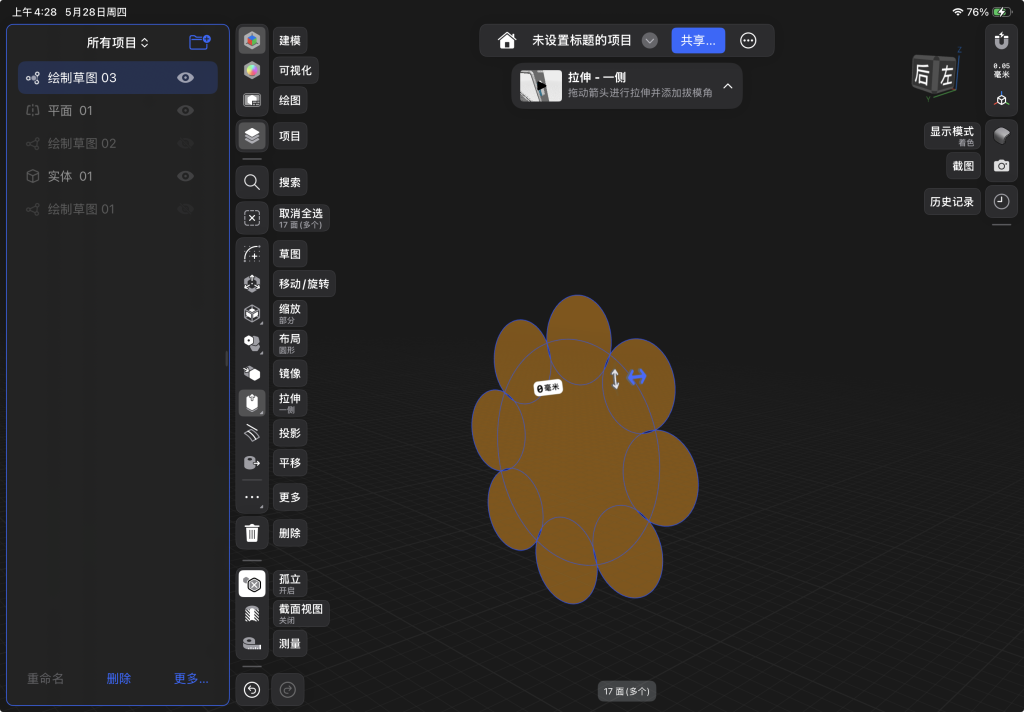Open the 更多 tools ellipsis icon
Viewport: 1024px width, 712px height.
click(252, 497)
